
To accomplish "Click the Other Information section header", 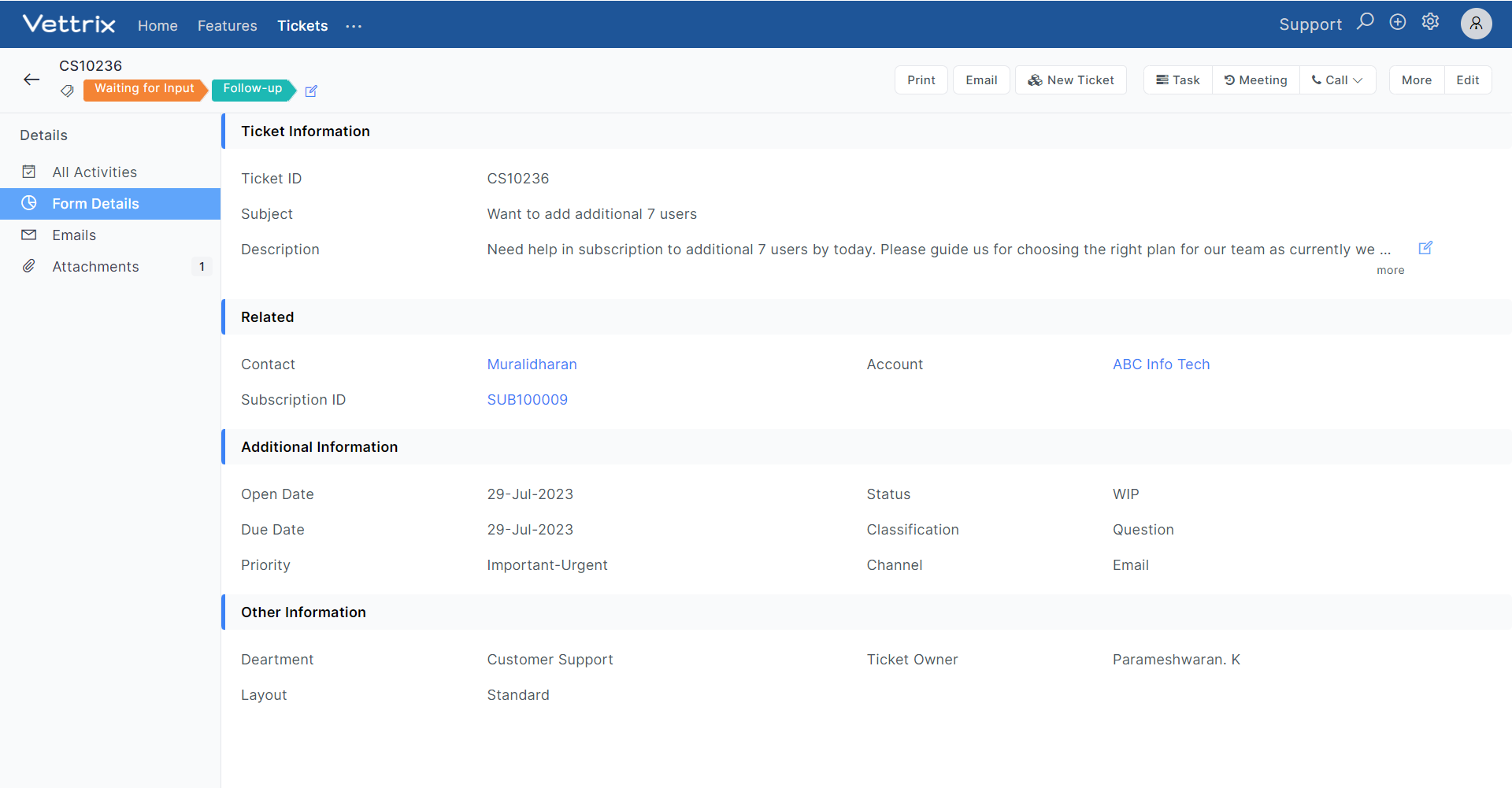I will (866, 612).
